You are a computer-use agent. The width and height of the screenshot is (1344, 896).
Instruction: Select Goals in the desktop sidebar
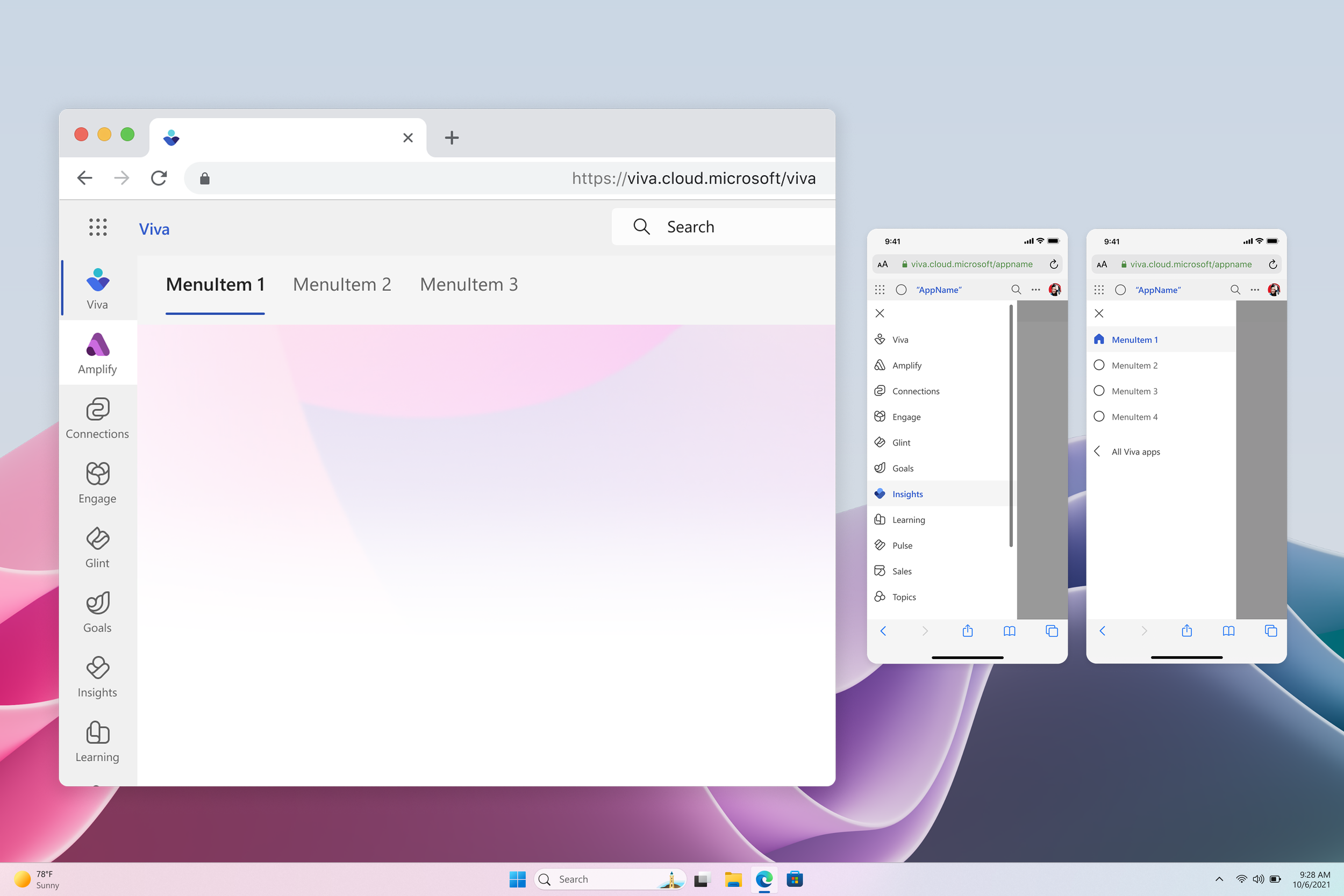tap(97, 612)
